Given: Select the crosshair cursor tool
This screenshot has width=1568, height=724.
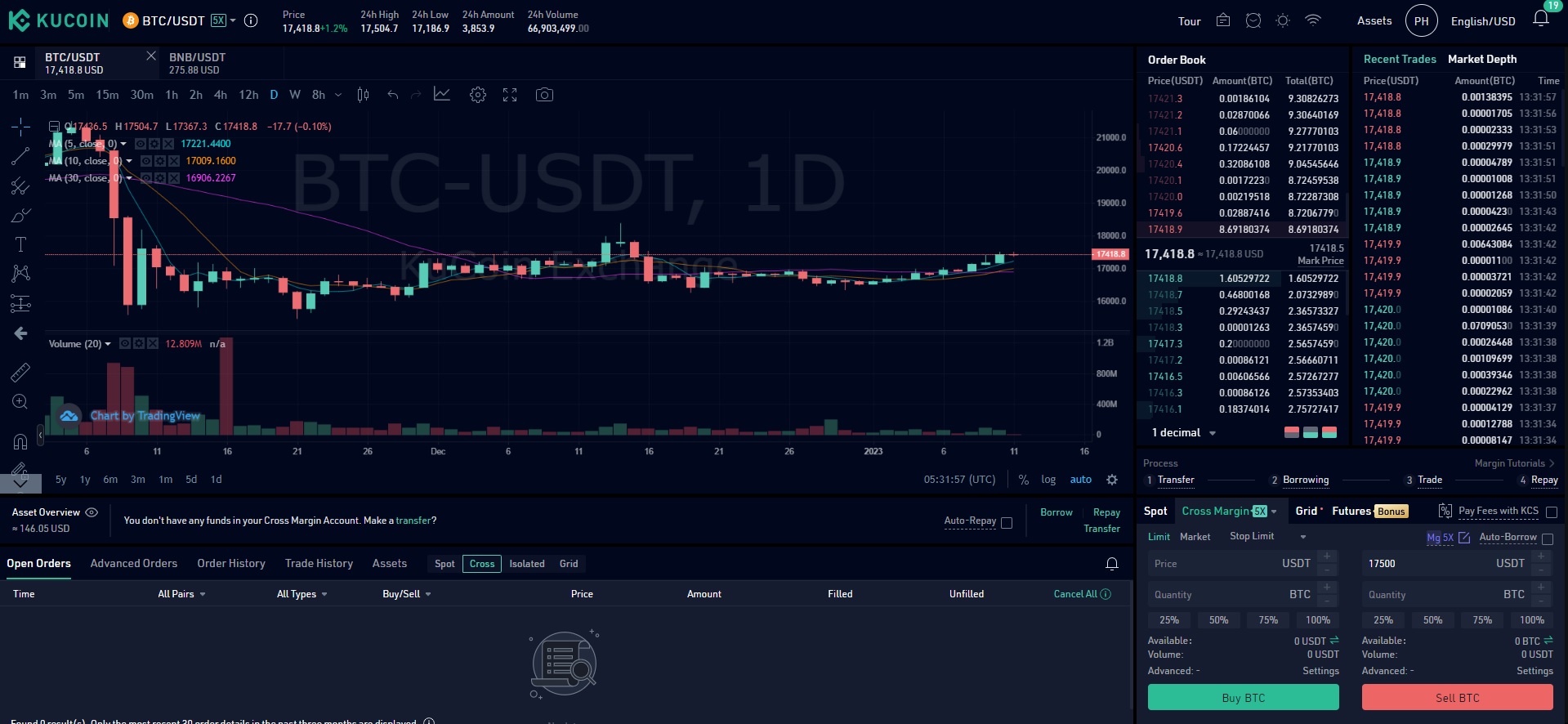Looking at the screenshot, I should pos(20,126).
